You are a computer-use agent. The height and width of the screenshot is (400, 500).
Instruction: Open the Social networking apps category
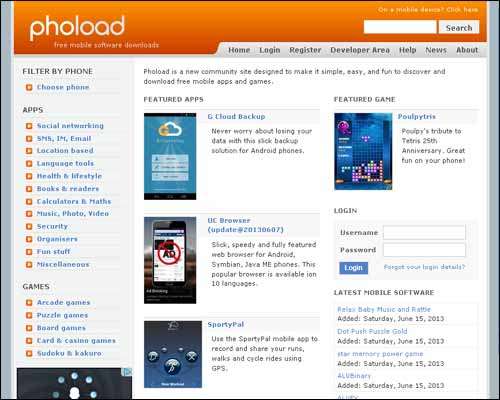pyautogui.click(x=70, y=126)
